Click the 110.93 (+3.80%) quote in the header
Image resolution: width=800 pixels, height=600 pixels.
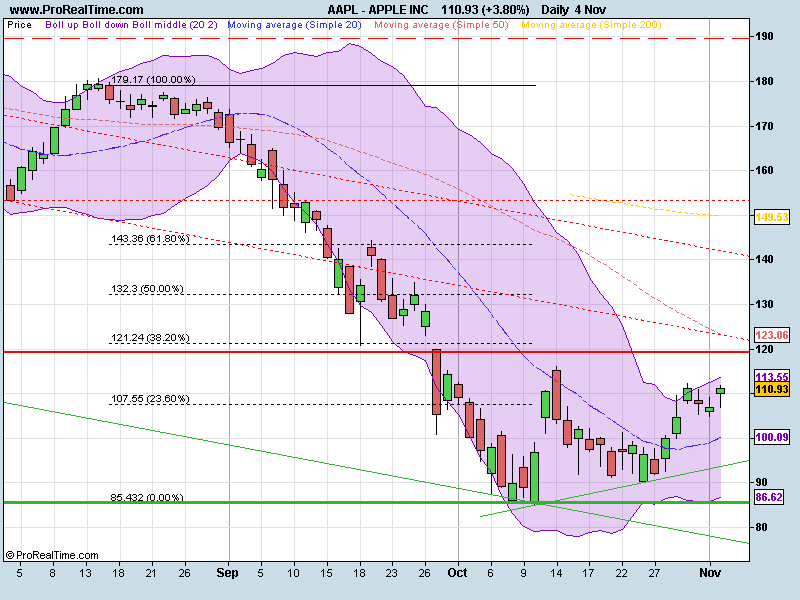[485, 10]
